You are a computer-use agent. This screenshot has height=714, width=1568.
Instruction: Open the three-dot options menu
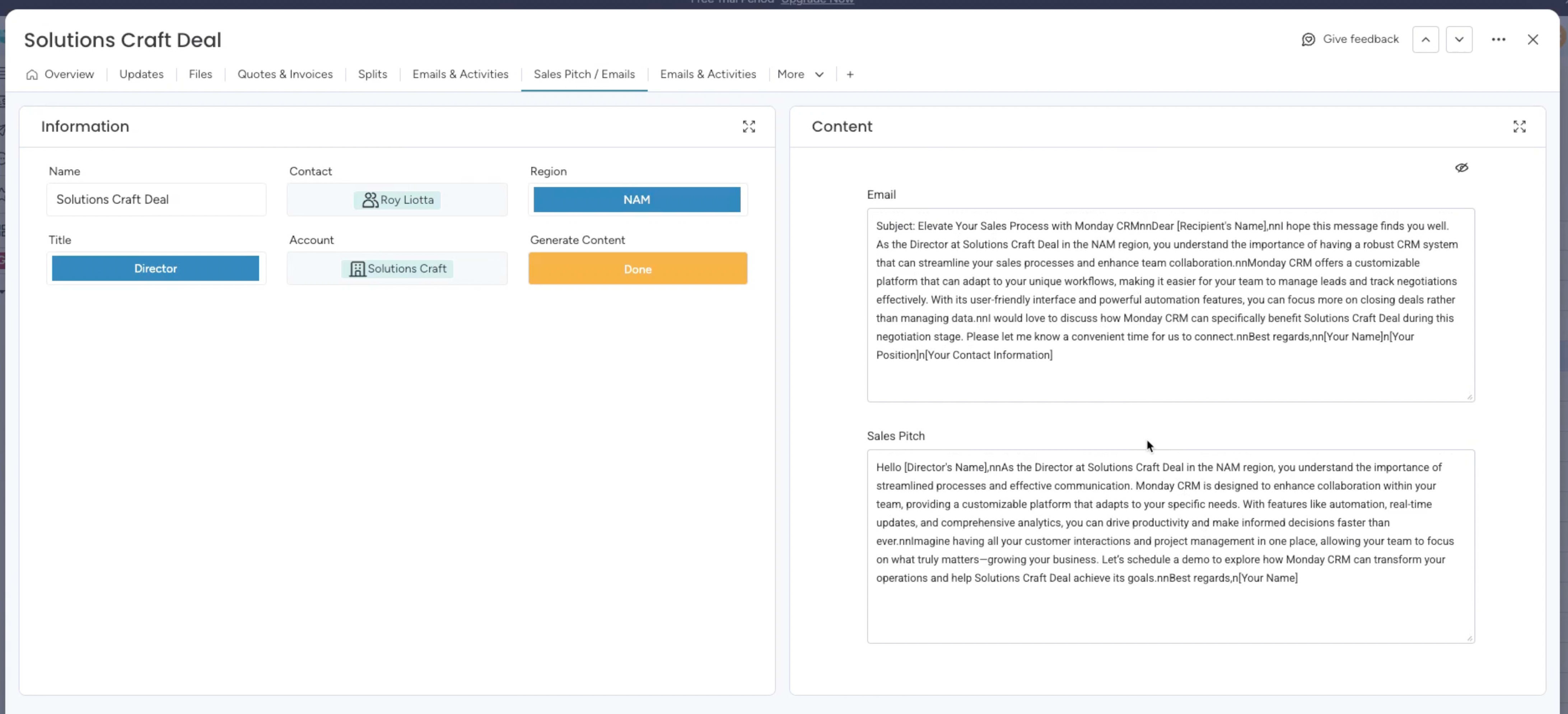tap(1499, 40)
